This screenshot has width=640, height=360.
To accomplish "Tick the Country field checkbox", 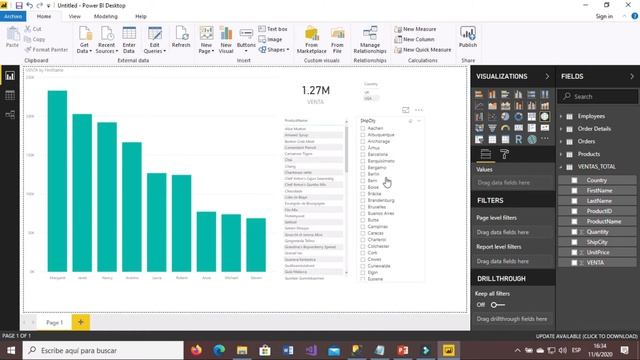I will [x=574, y=180].
